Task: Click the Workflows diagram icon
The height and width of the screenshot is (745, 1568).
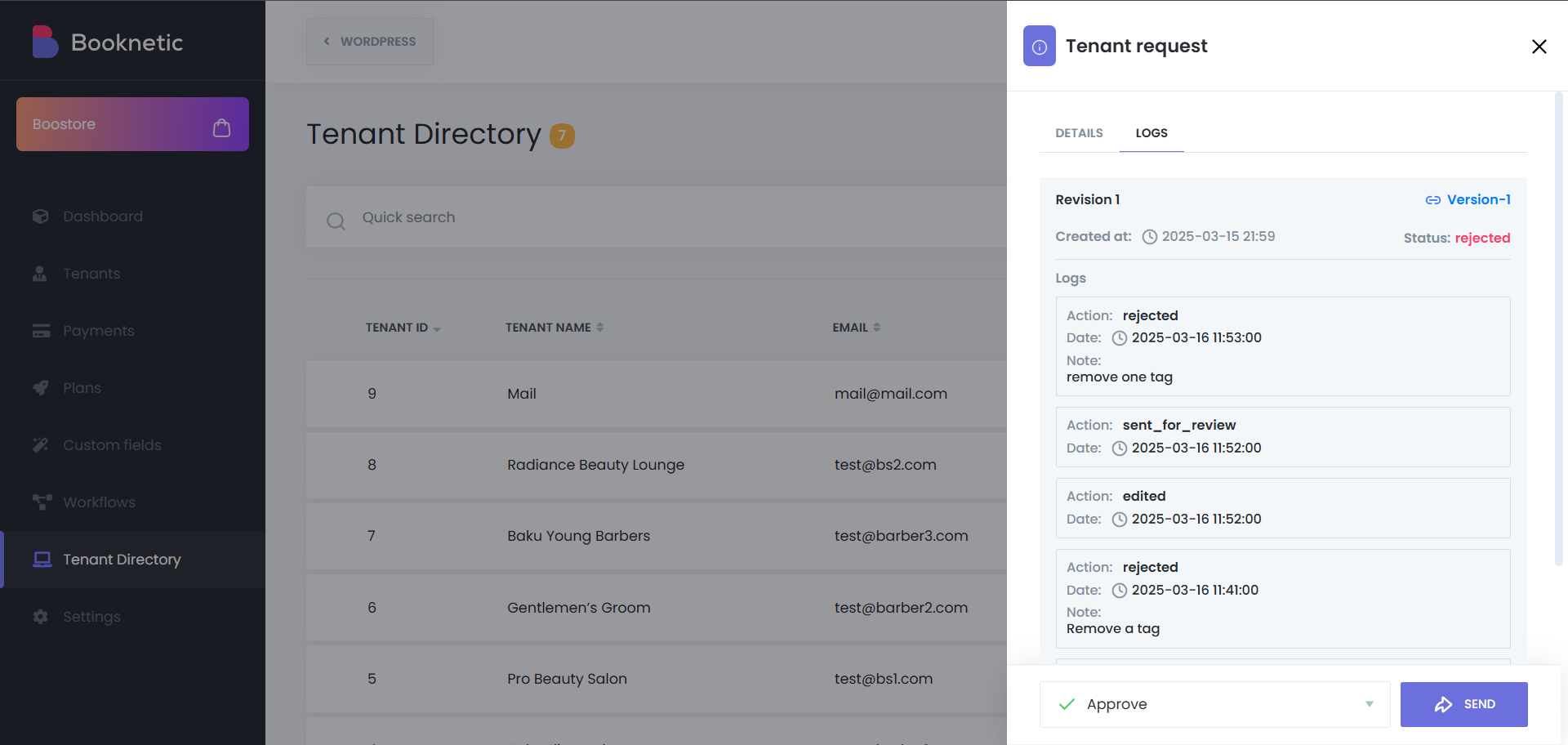Action: pyautogui.click(x=42, y=502)
